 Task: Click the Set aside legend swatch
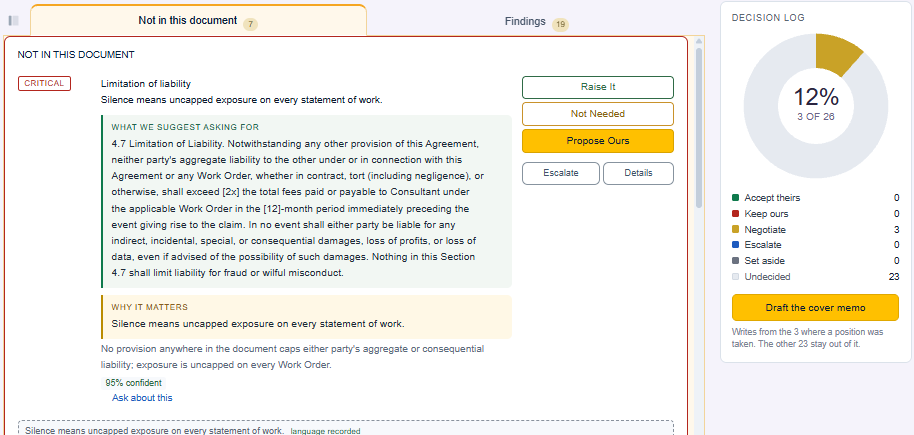click(736, 261)
